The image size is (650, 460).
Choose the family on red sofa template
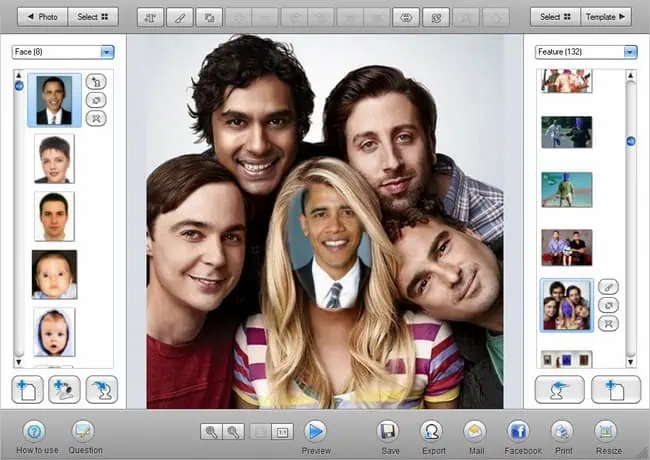567,247
